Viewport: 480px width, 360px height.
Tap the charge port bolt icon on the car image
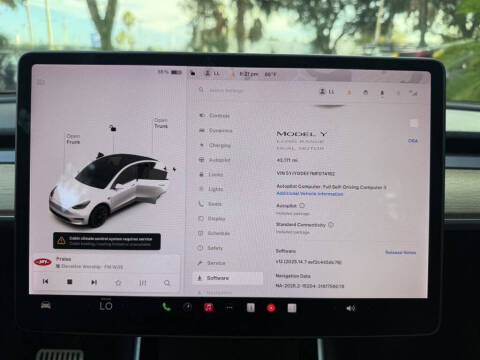pyautogui.click(x=174, y=169)
